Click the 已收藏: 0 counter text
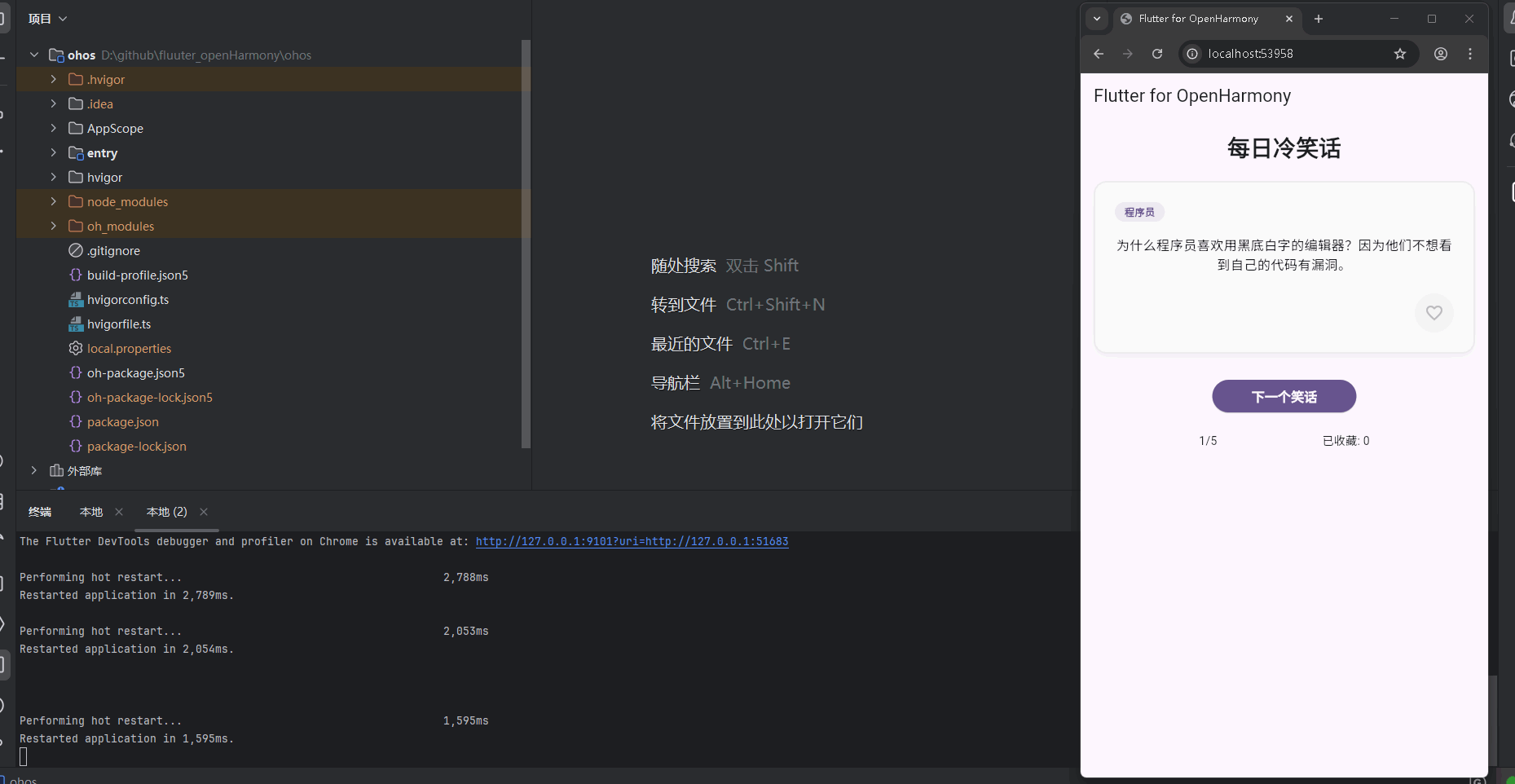1515x784 pixels. point(1345,441)
